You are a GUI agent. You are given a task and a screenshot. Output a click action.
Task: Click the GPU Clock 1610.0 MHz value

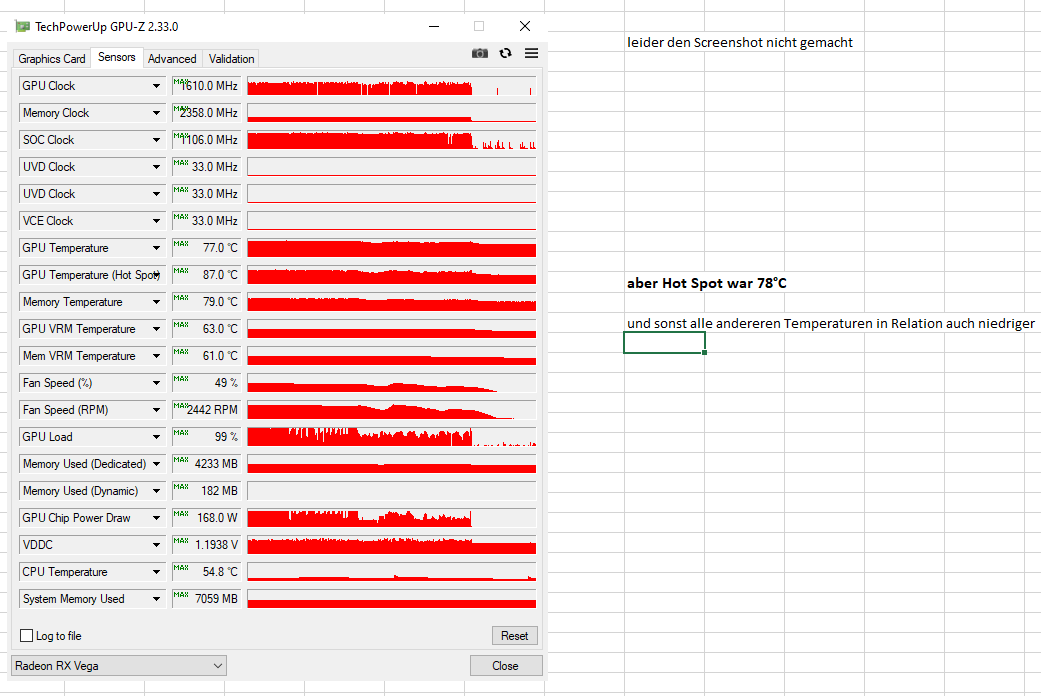tap(206, 86)
